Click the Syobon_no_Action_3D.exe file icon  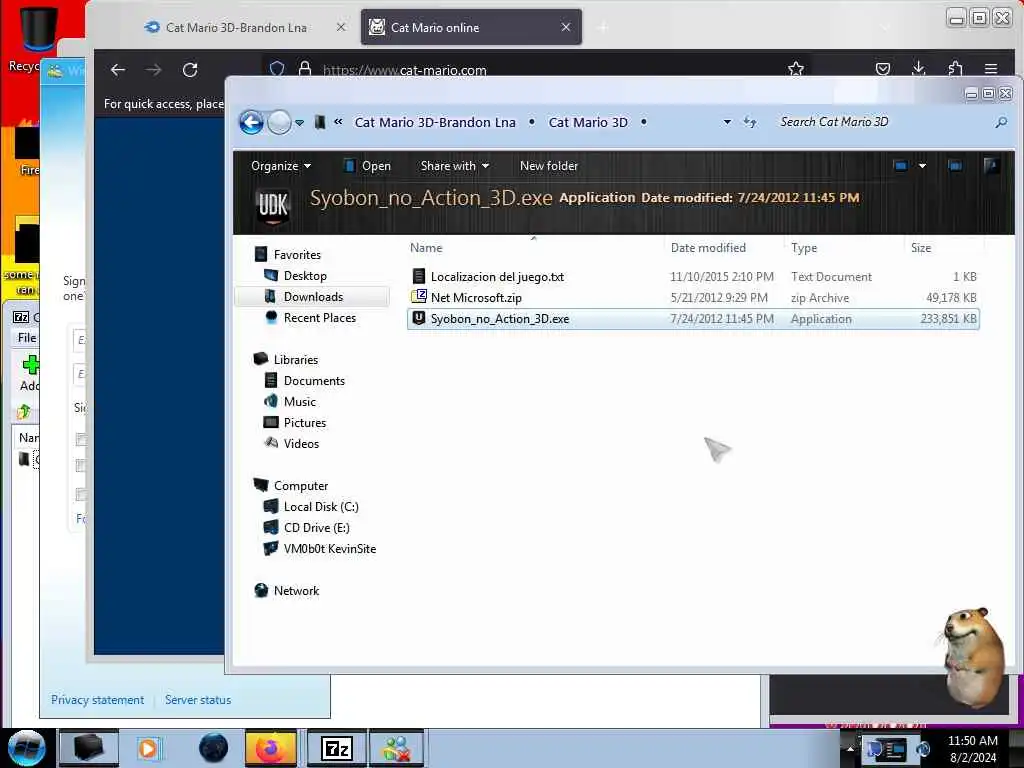(x=419, y=318)
